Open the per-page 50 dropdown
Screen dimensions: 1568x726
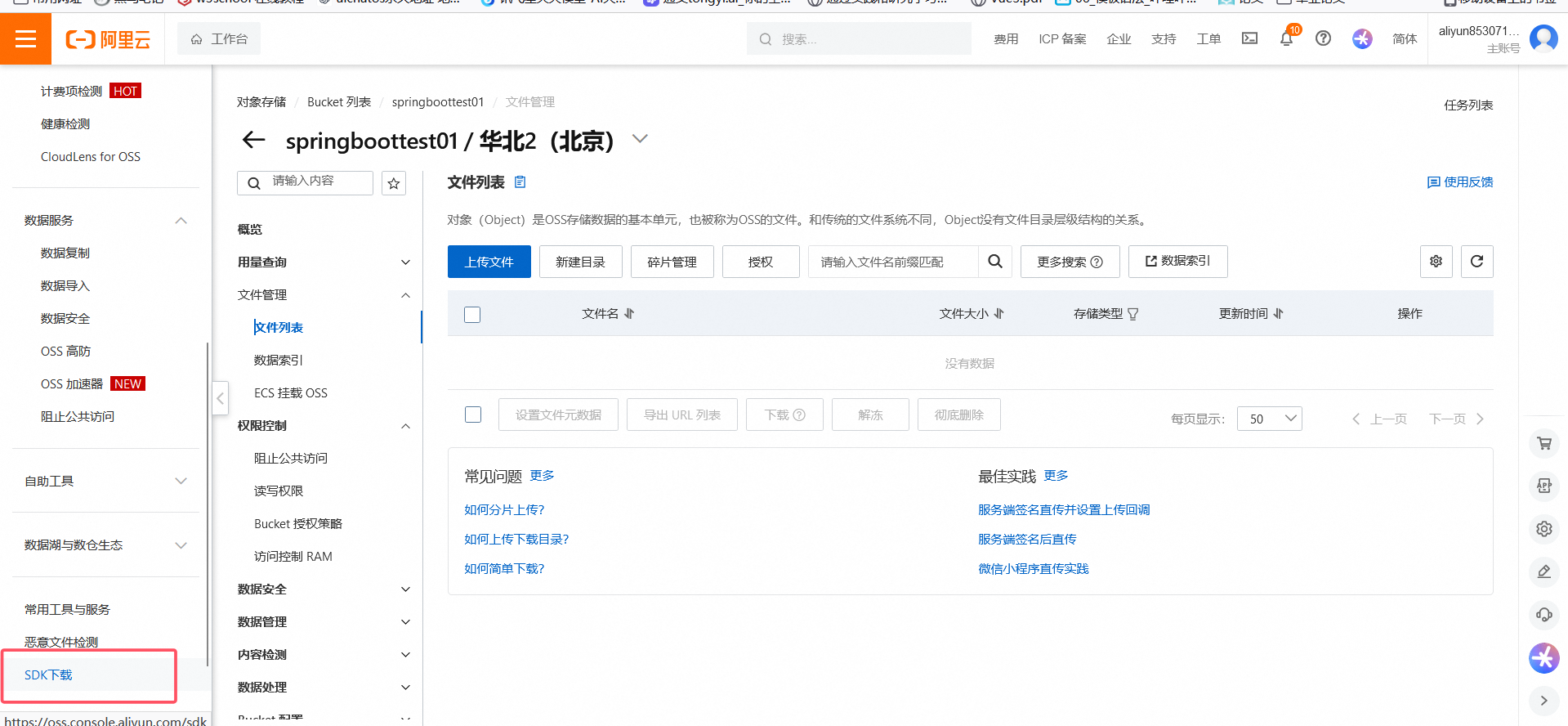point(1269,419)
